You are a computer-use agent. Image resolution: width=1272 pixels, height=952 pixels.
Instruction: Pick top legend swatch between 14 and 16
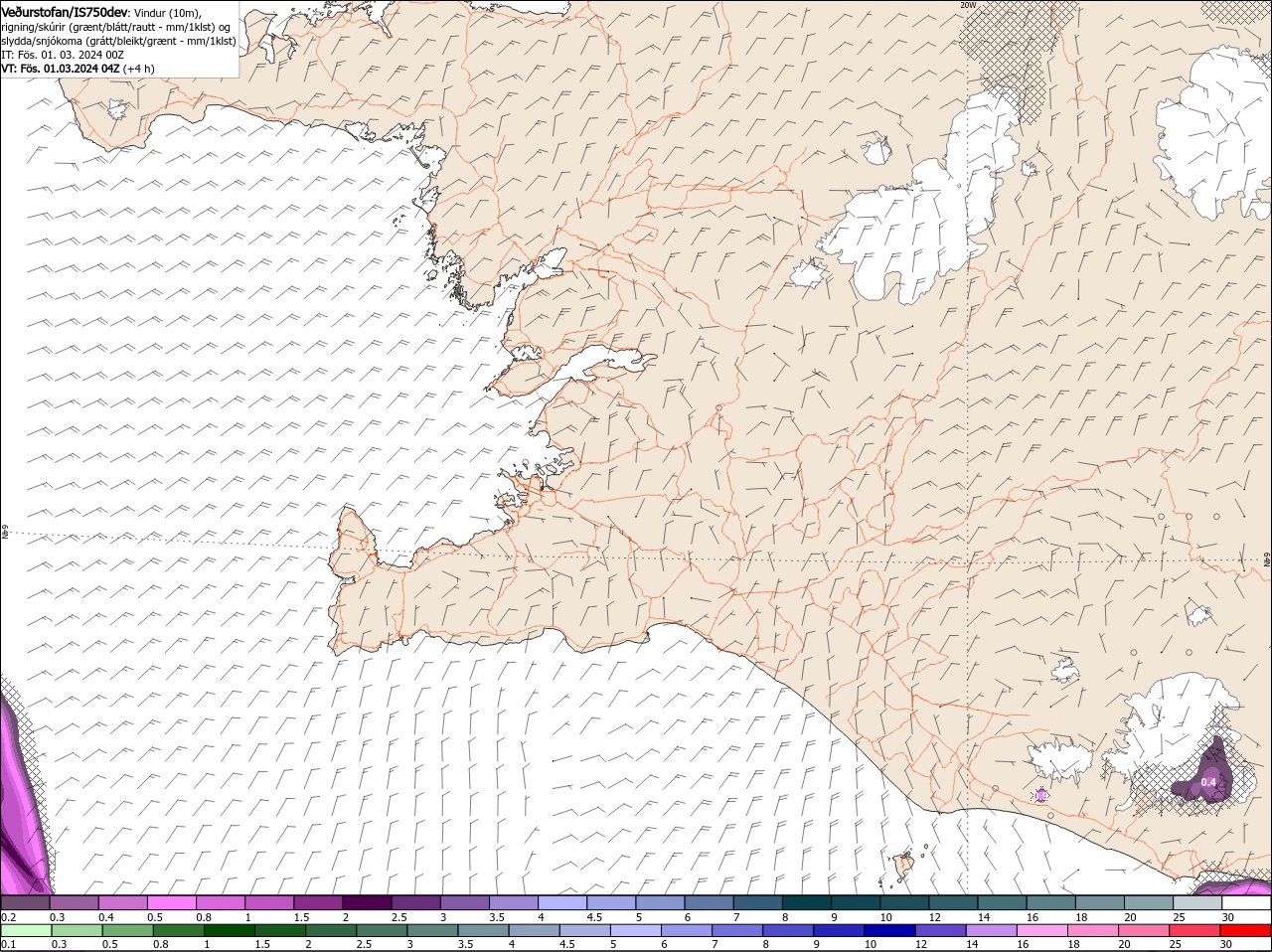coord(1002,902)
